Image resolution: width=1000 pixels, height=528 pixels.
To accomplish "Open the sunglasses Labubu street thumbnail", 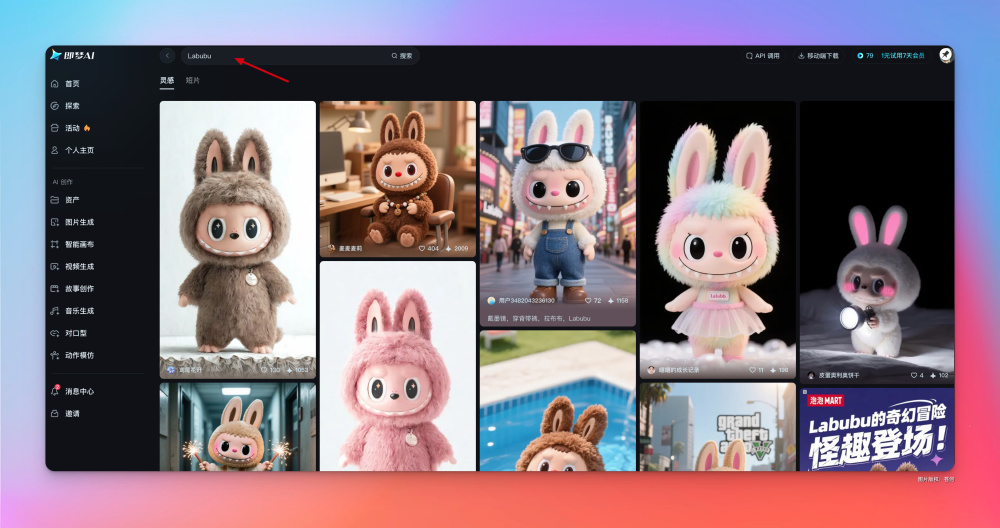I will tap(558, 214).
